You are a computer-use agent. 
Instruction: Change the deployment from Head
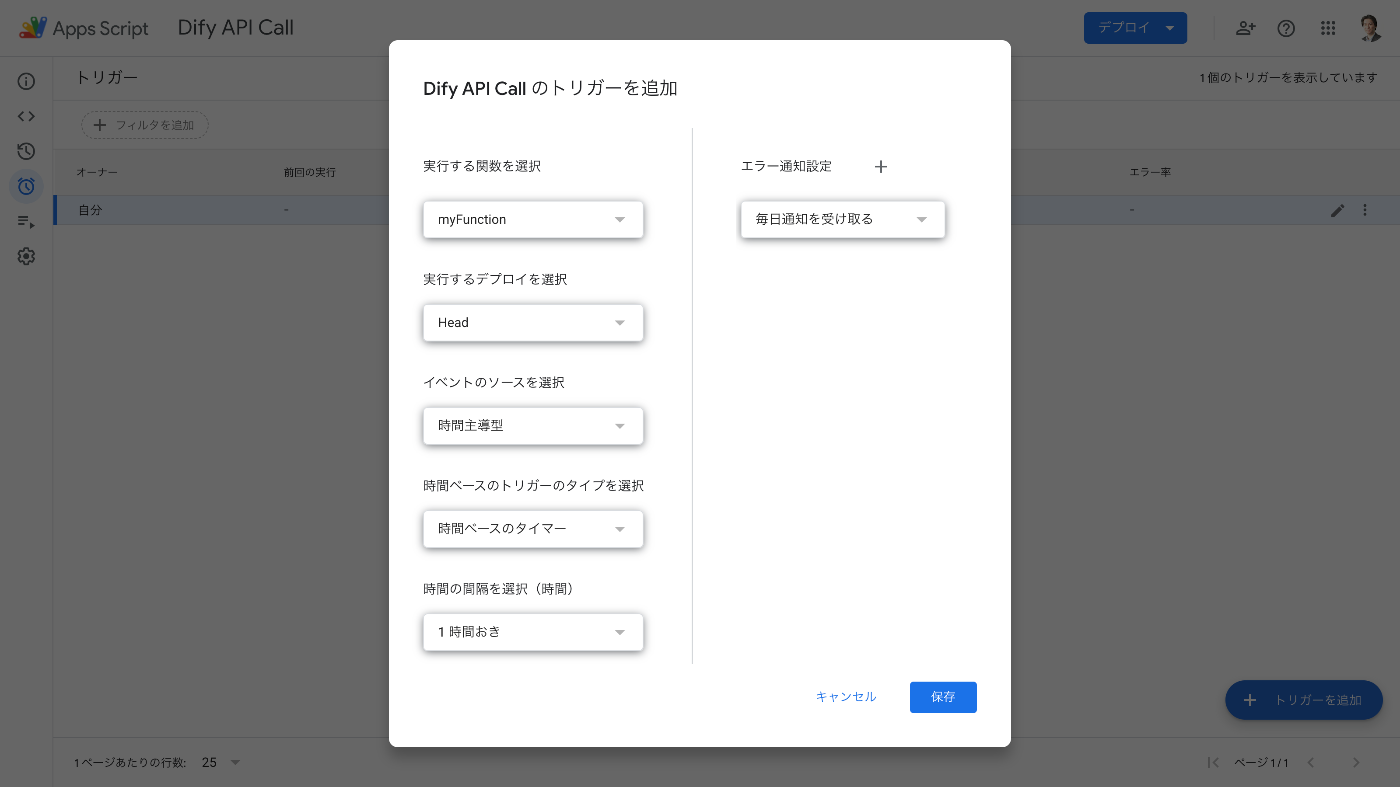(x=533, y=322)
